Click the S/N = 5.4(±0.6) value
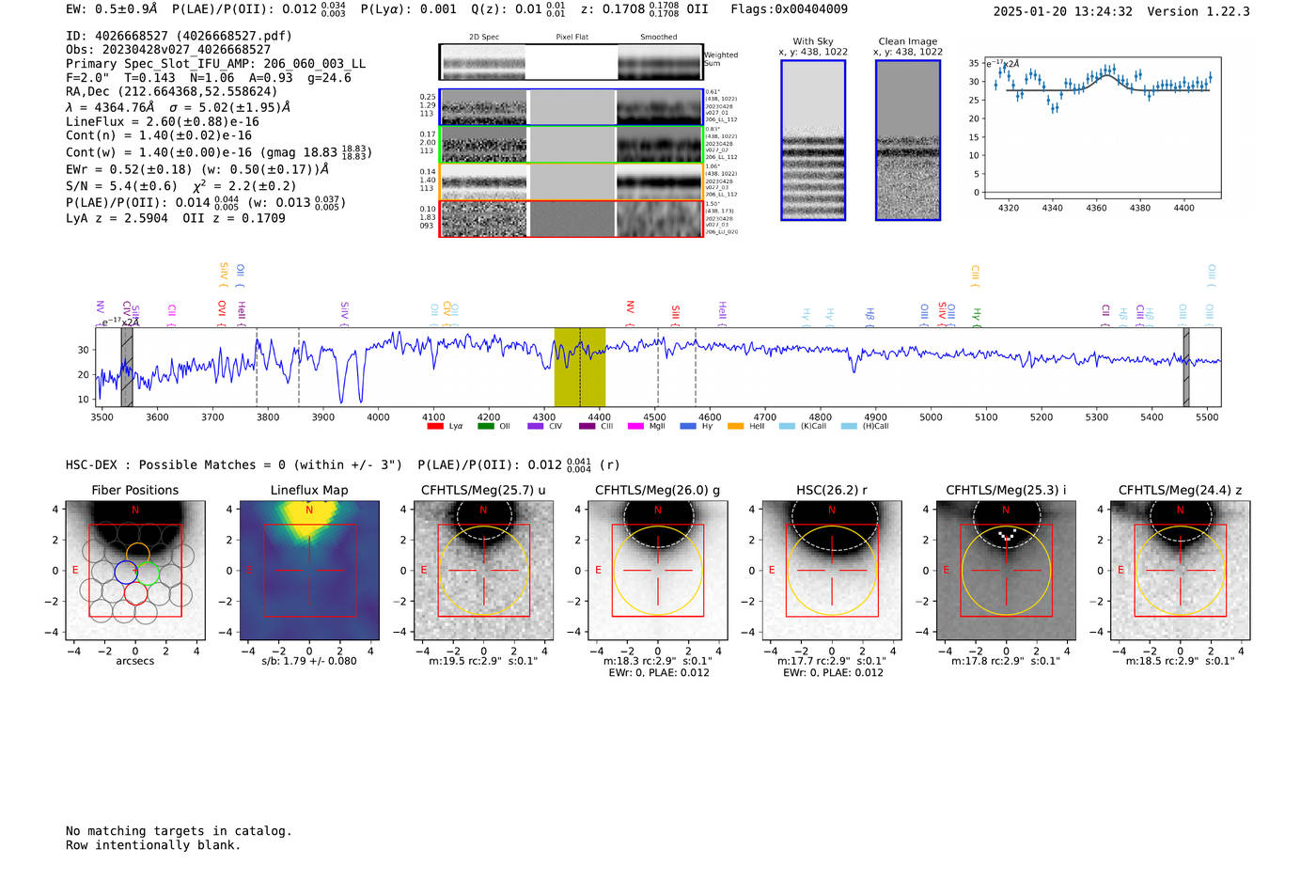 (121, 185)
